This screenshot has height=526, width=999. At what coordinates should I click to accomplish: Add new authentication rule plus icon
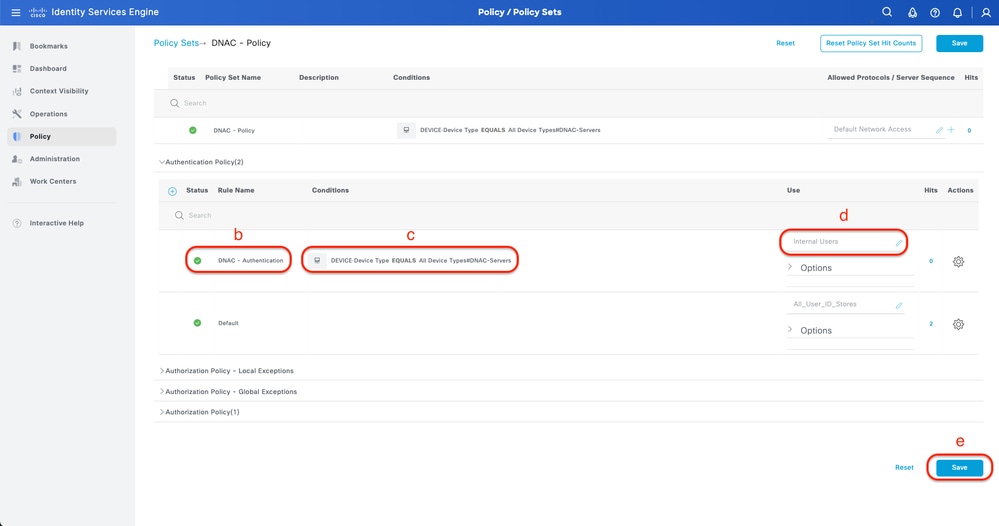(172, 191)
